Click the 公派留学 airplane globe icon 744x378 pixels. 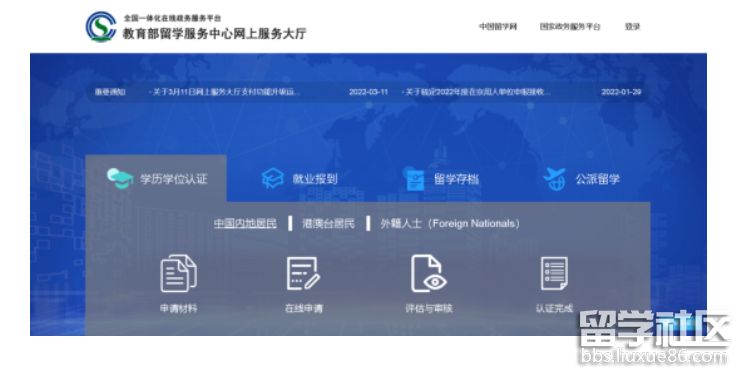pyautogui.click(x=555, y=179)
